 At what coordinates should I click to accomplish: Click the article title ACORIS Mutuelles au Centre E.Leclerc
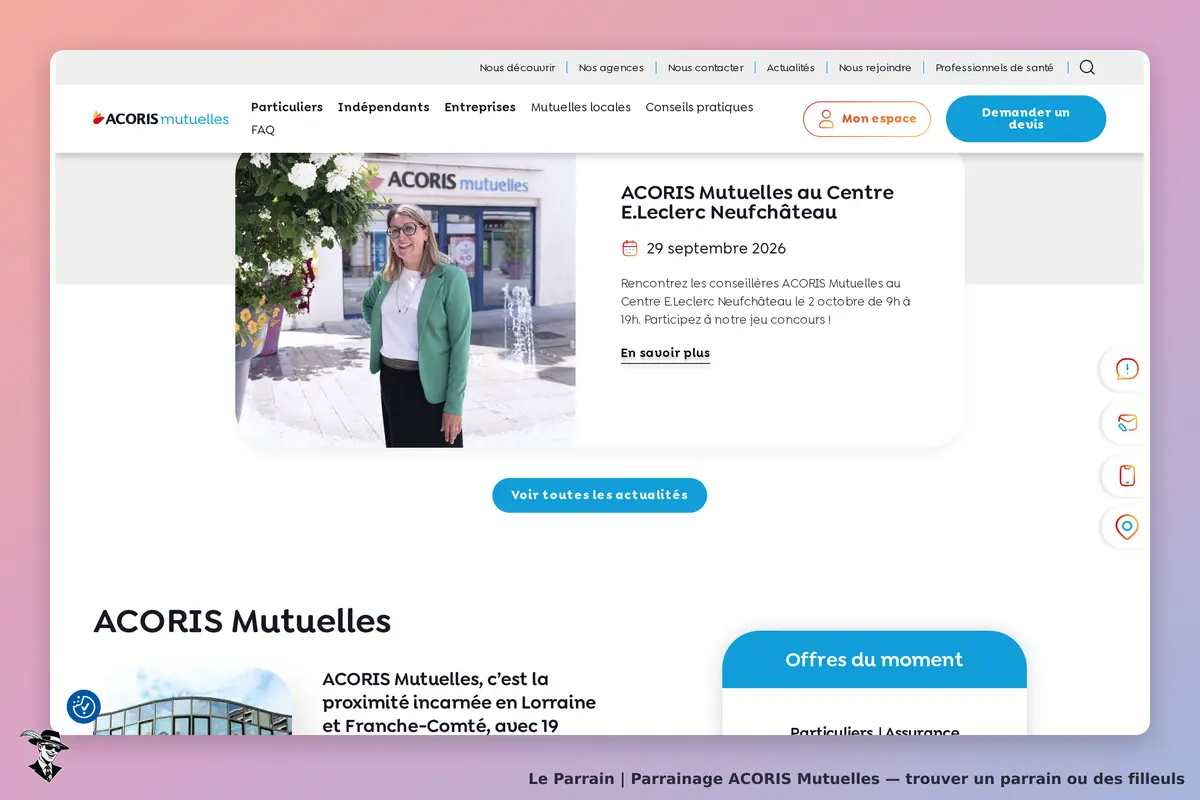pos(757,202)
